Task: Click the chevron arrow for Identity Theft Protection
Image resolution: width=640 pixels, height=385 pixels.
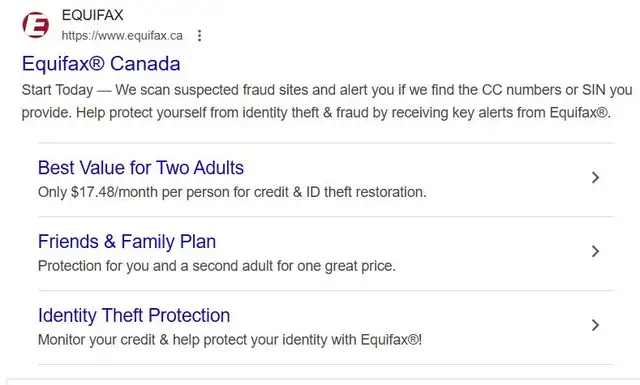Action: coord(596,325)
